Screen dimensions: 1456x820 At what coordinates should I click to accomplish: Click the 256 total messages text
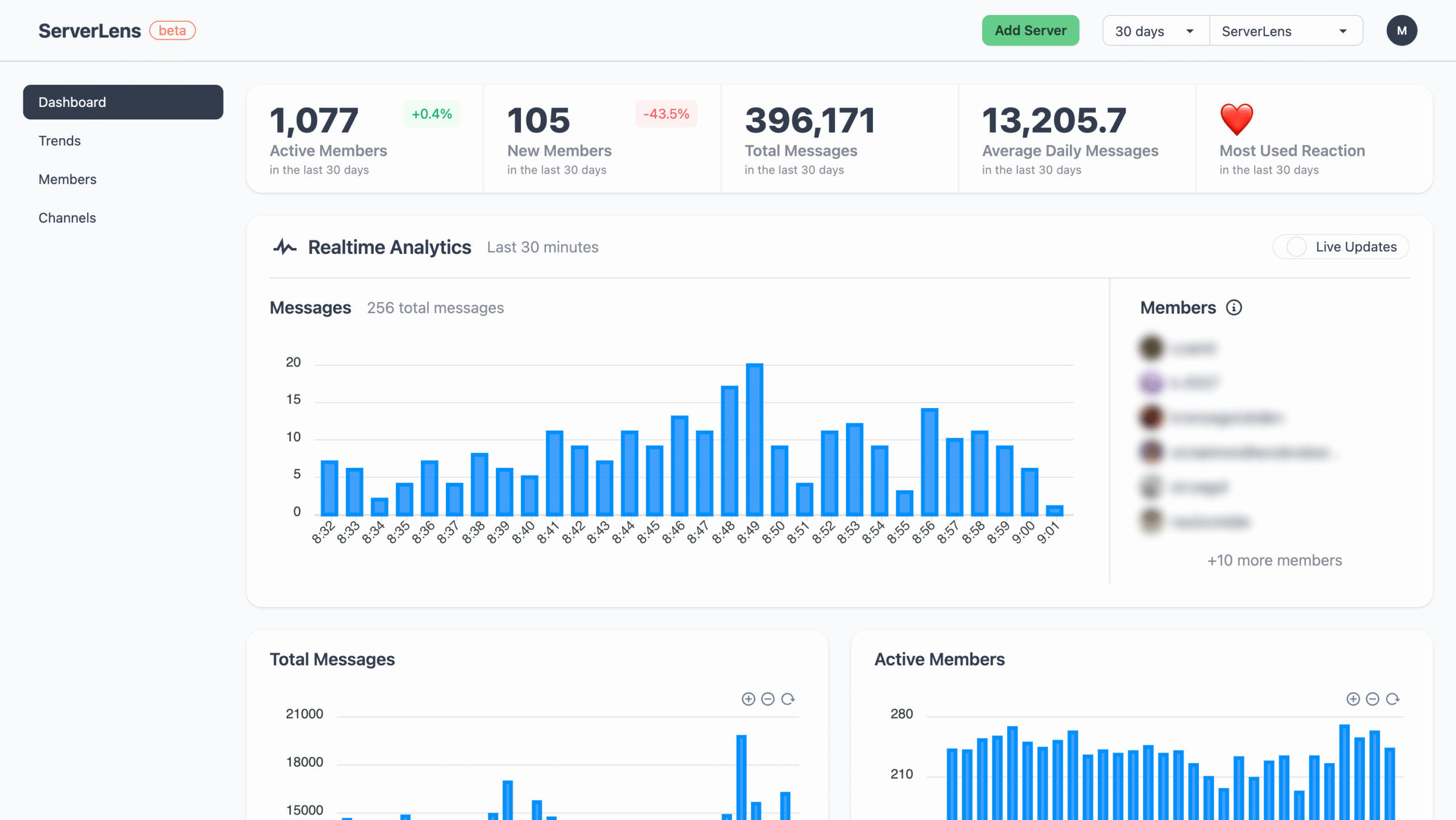[435, 308]
